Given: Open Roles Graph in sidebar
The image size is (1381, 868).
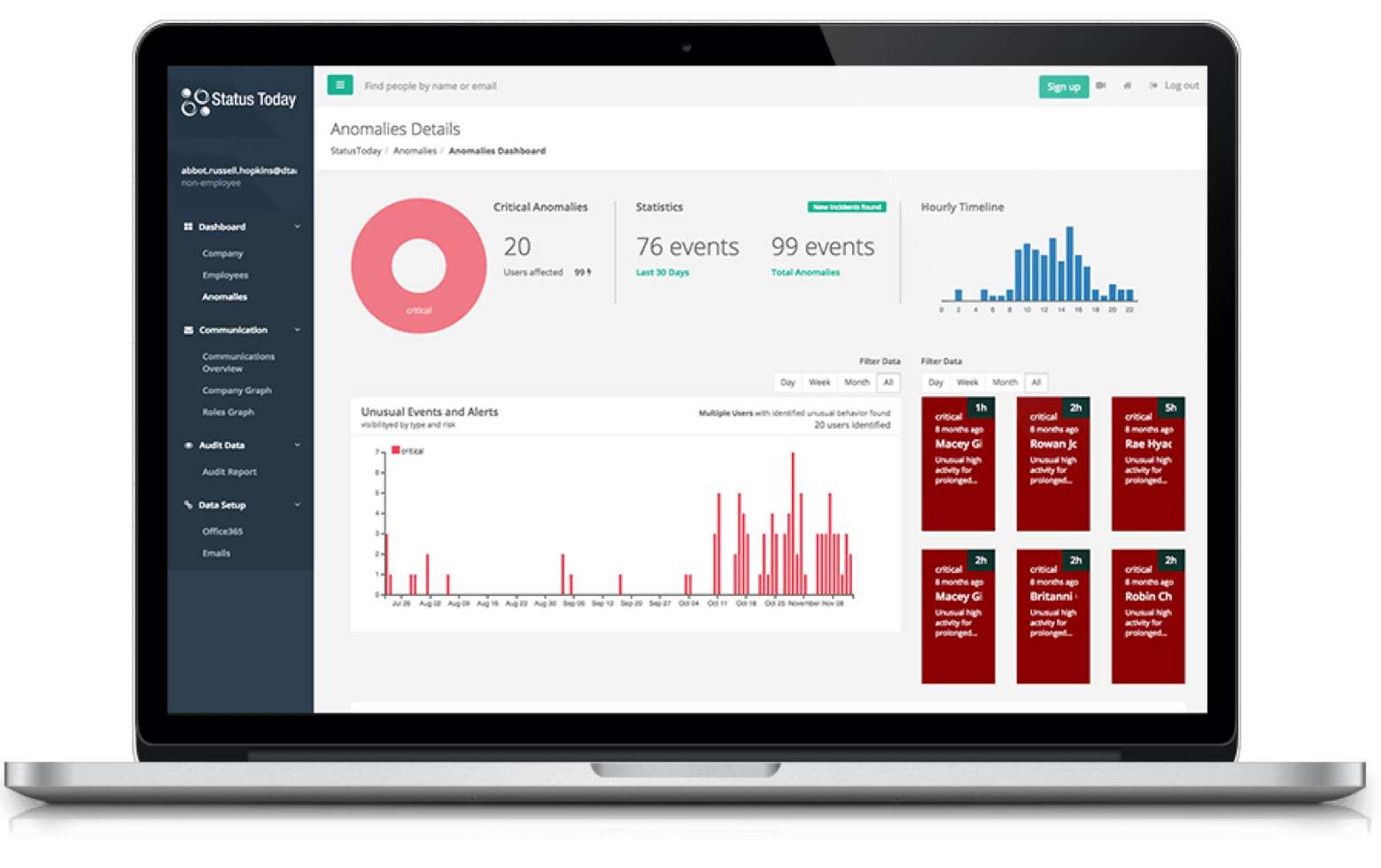Looking at the screenshot, I should pos(228,412).
